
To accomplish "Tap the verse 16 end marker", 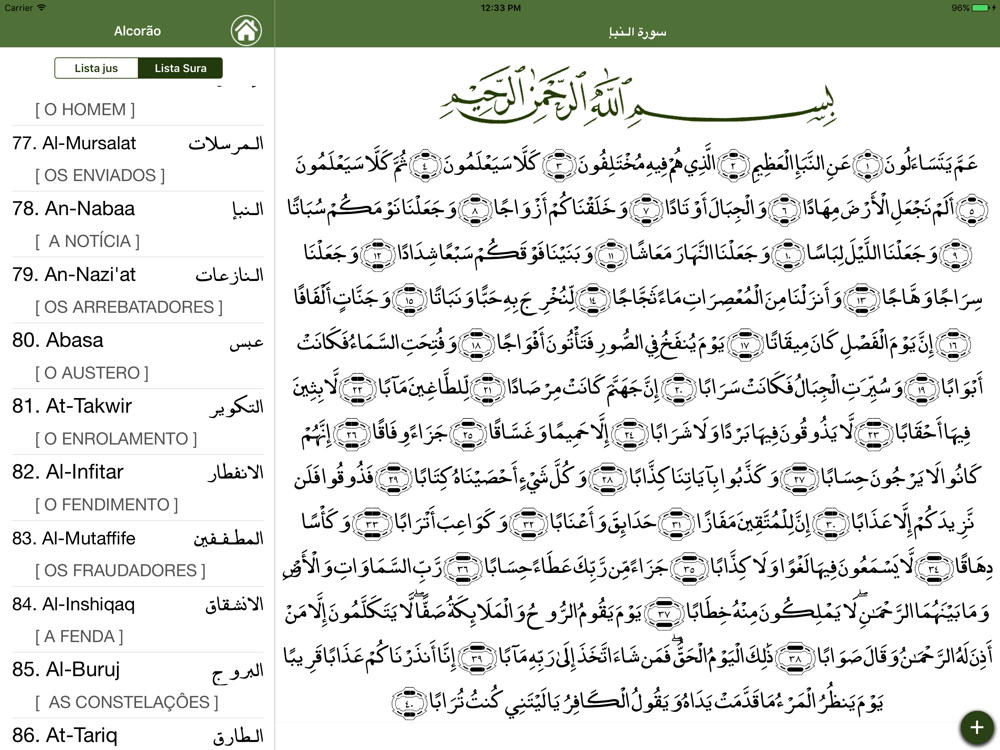I will (x=954, y=344).
